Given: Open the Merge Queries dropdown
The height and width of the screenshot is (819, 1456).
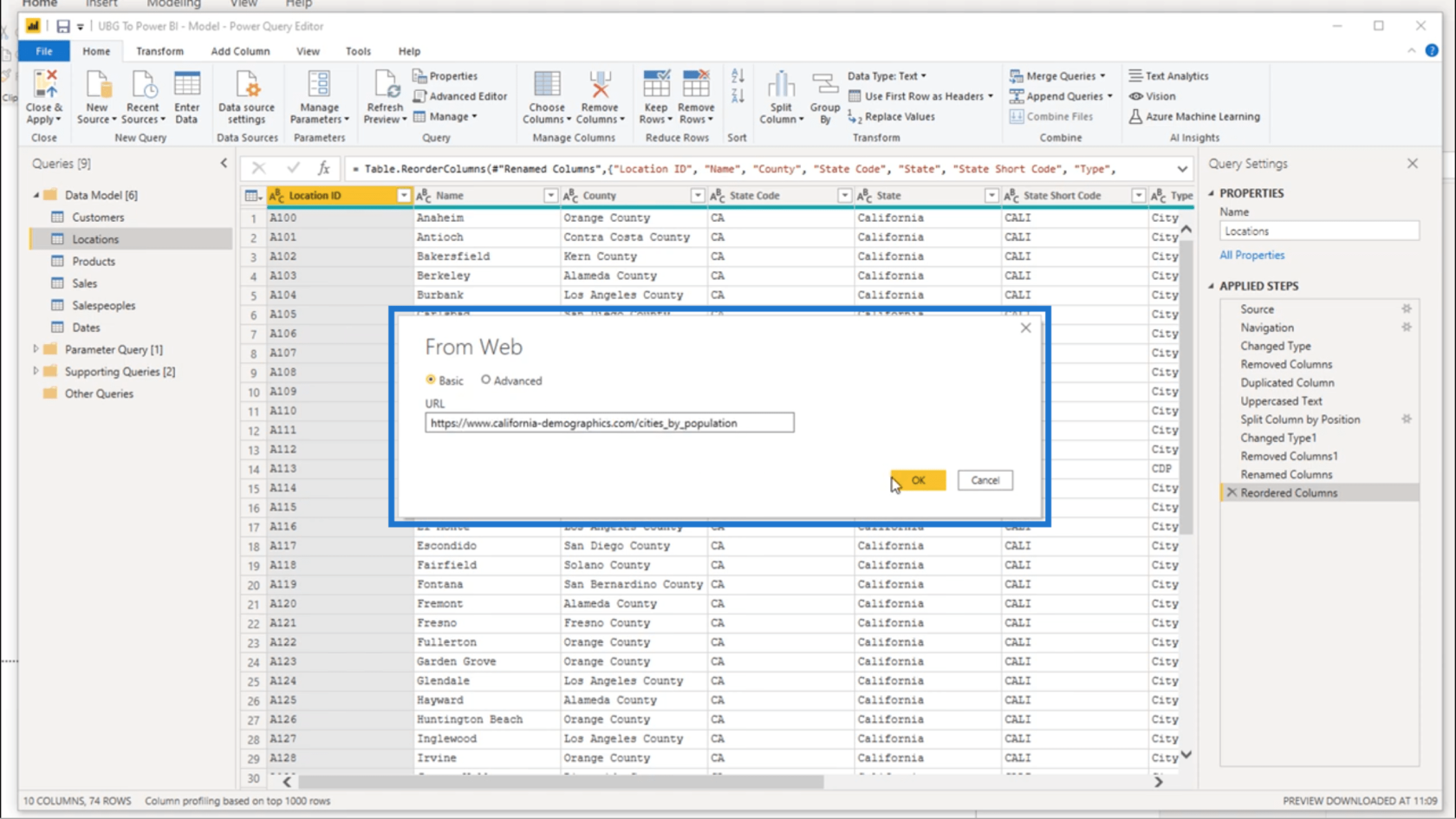Looking at the screenshot, I should pos(1058,76).
